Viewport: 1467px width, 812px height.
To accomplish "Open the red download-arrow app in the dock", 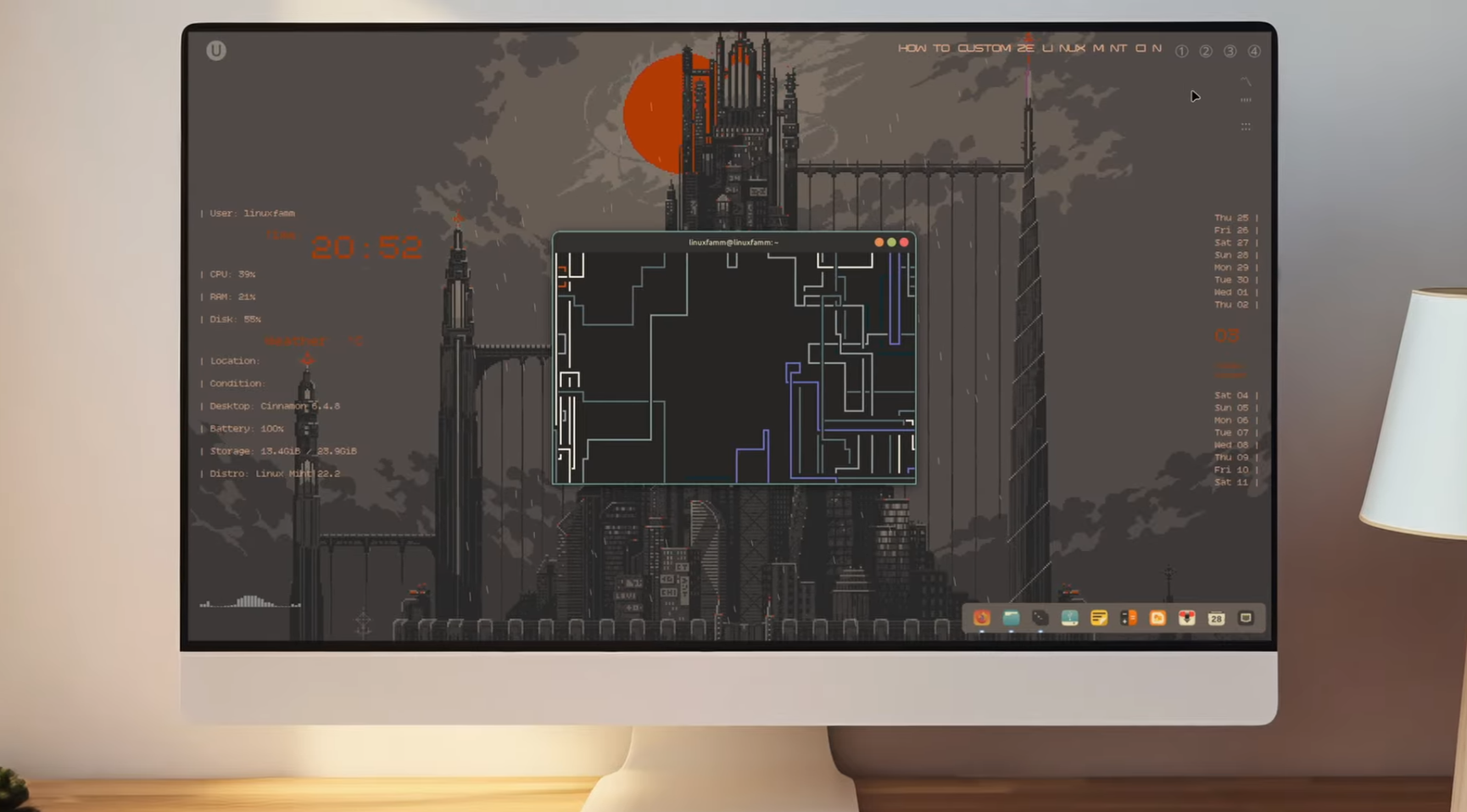I will 1187,618.
